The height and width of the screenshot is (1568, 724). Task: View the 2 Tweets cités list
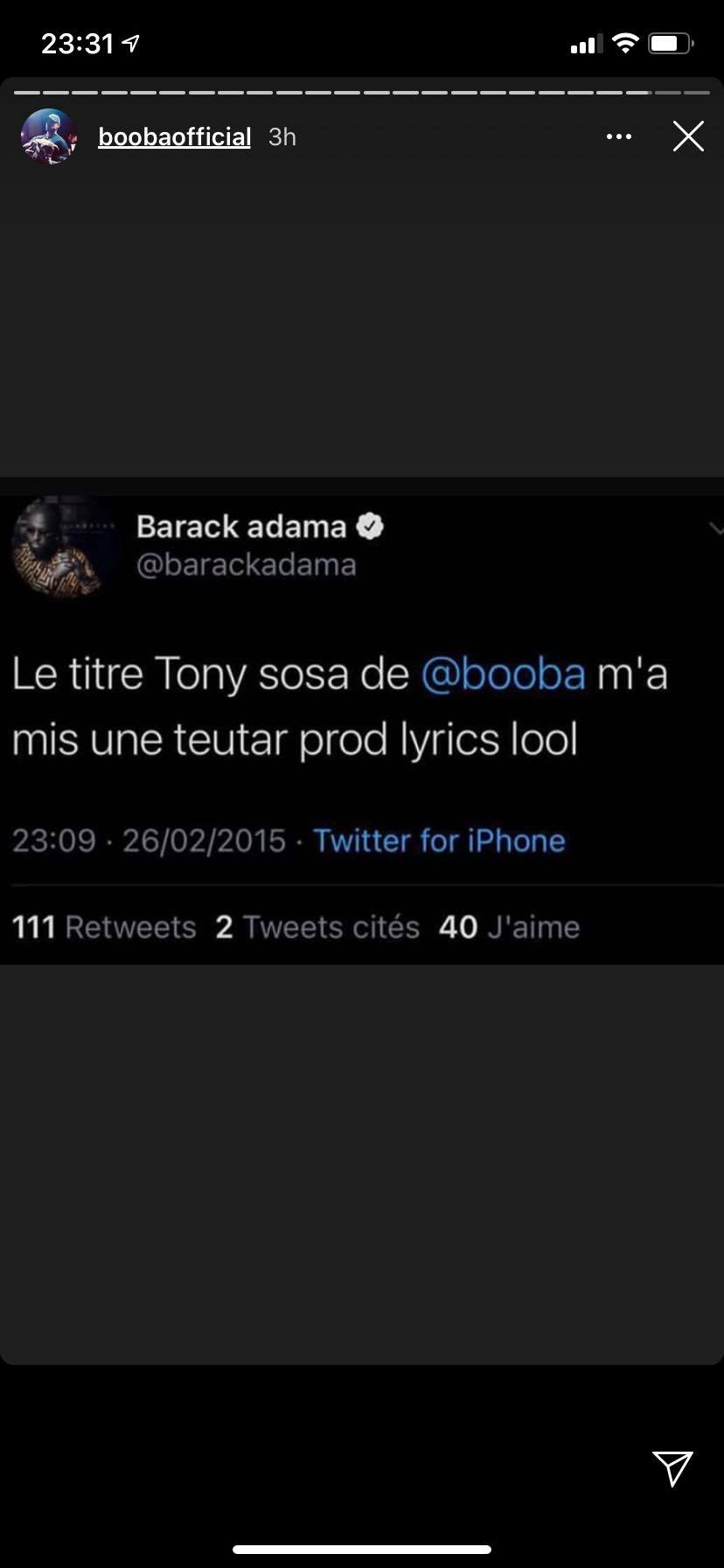(317, 927)
